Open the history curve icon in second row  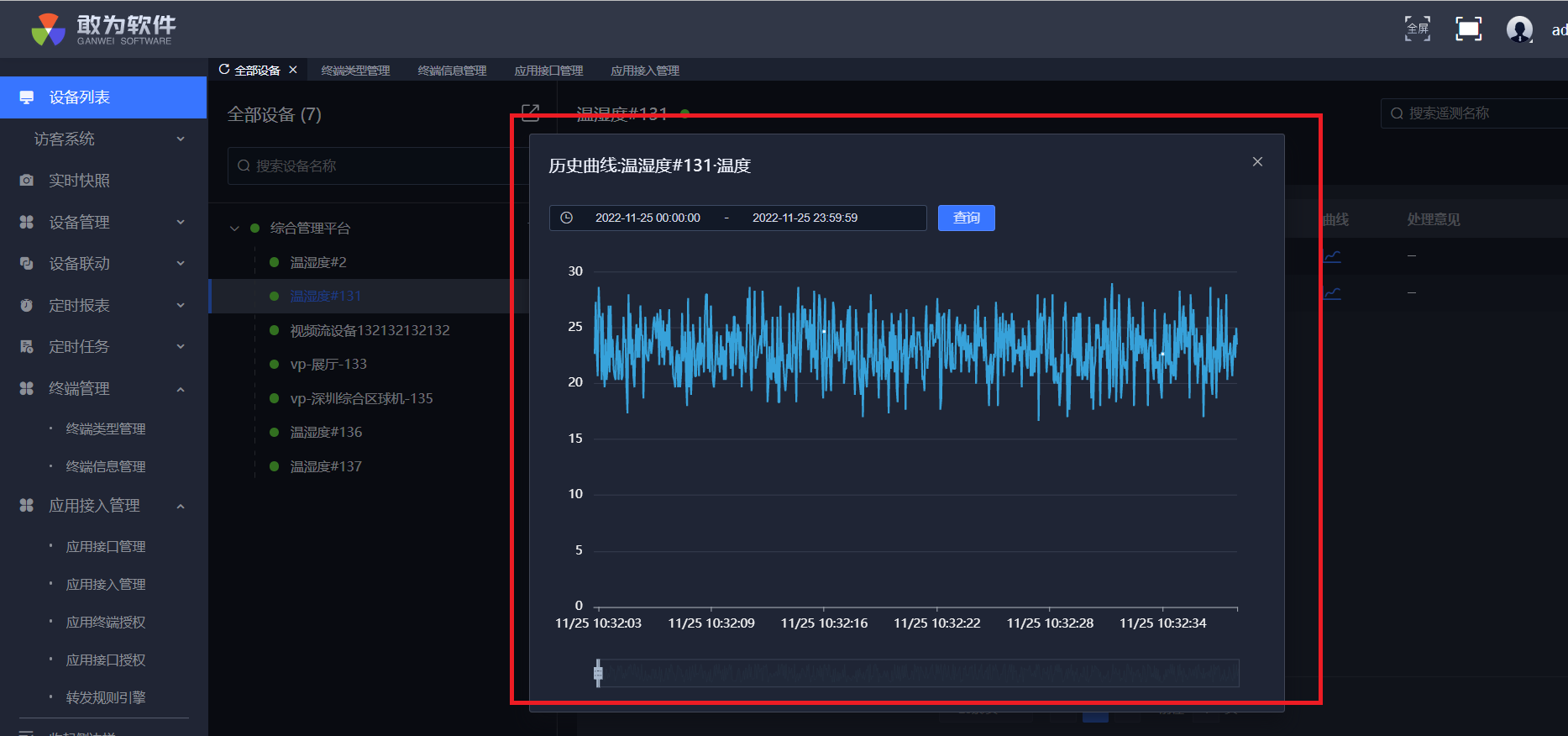pyautogui.click(x=1332, y=293)
